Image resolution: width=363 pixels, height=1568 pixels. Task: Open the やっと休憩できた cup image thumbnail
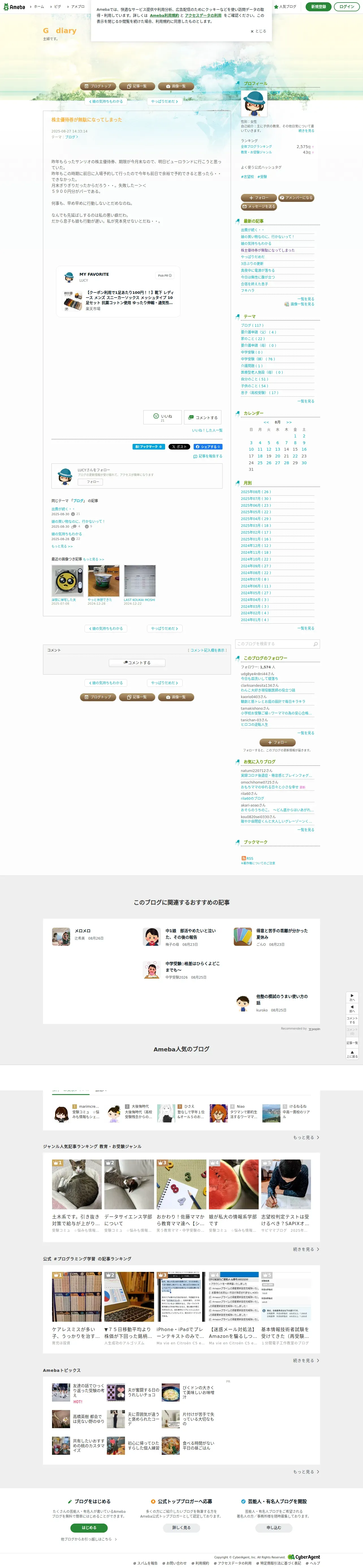[x=103, y=581]
